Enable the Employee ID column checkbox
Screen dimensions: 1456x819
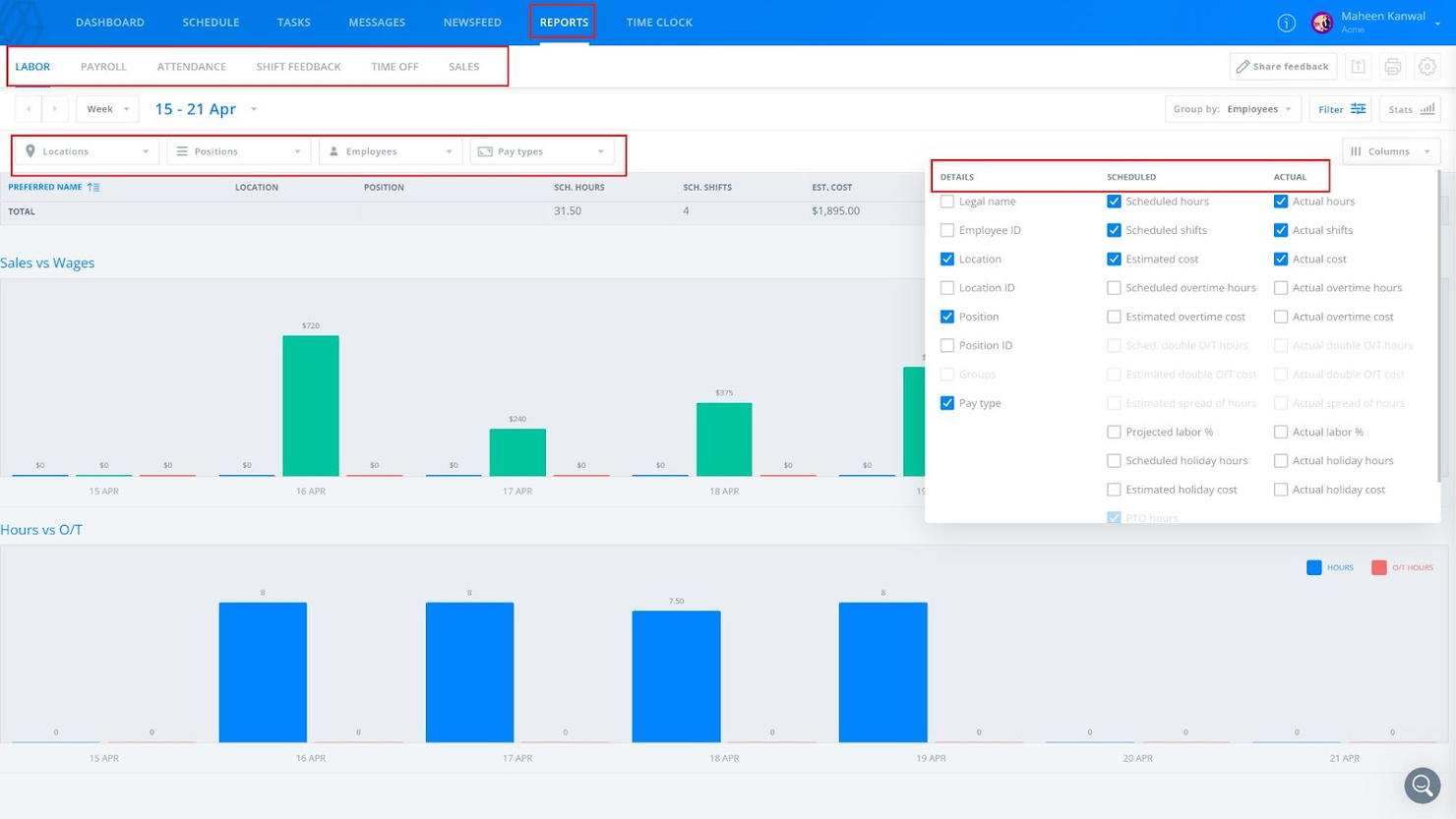[x=947, y=230]
